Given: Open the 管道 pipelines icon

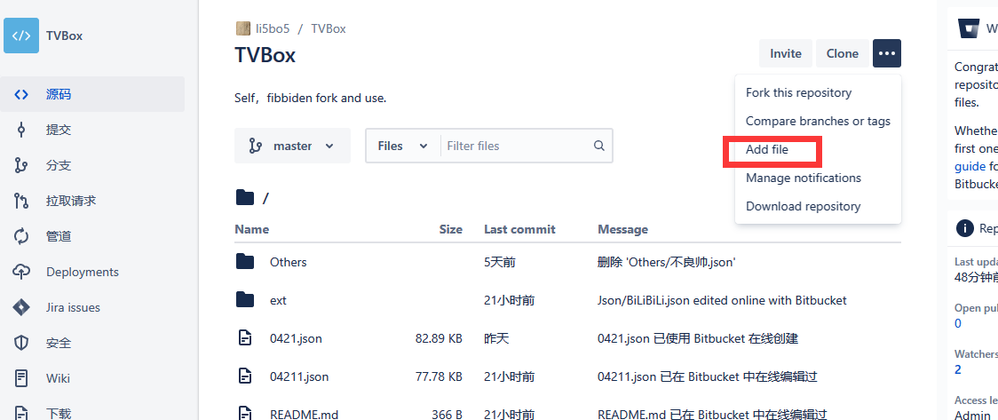Looking at the screenshot, I should pos(21,237).
